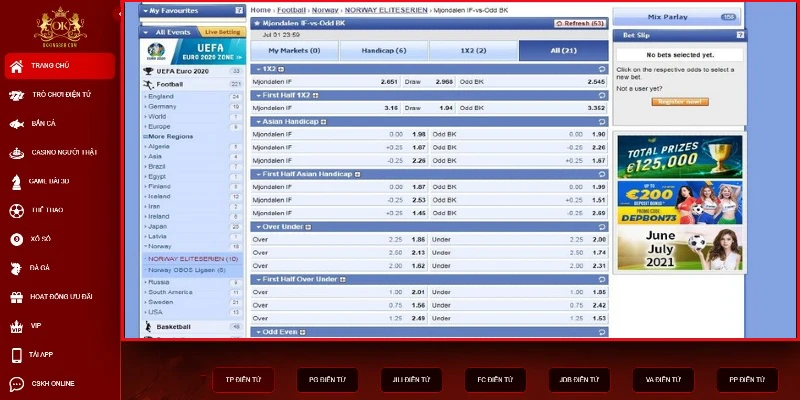The height and width of the screenshot is (400, 800).
Task: Refresh the First Half Over Under section
Action: [x=602, y=280]
